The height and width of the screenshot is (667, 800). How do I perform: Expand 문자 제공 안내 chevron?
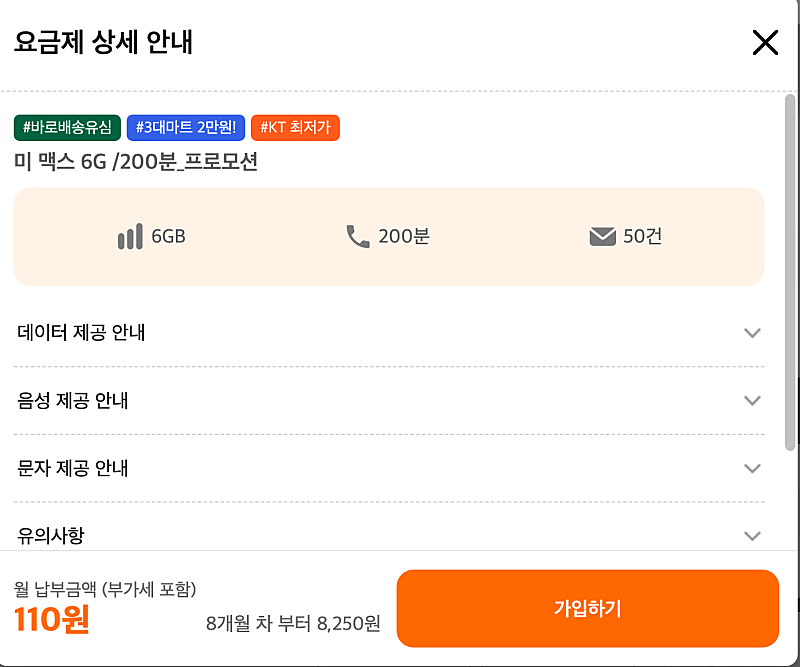tap(753, 469)
